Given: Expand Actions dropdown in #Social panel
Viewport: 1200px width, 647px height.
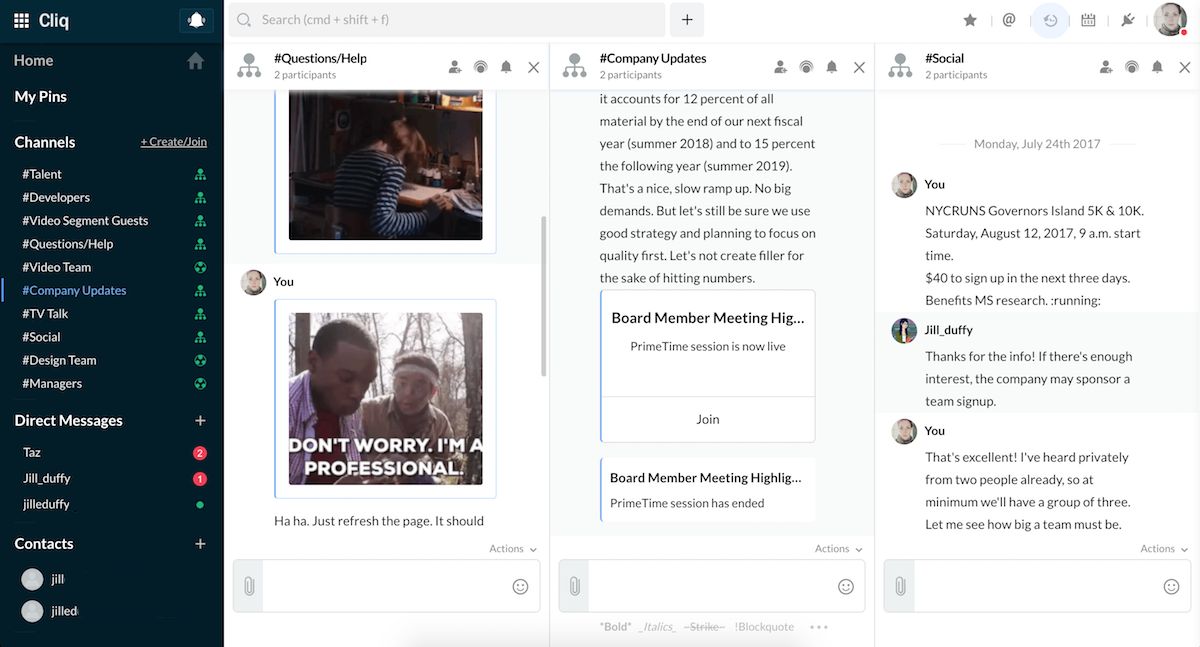Looking at the screenshot, I should point(1164,549).
